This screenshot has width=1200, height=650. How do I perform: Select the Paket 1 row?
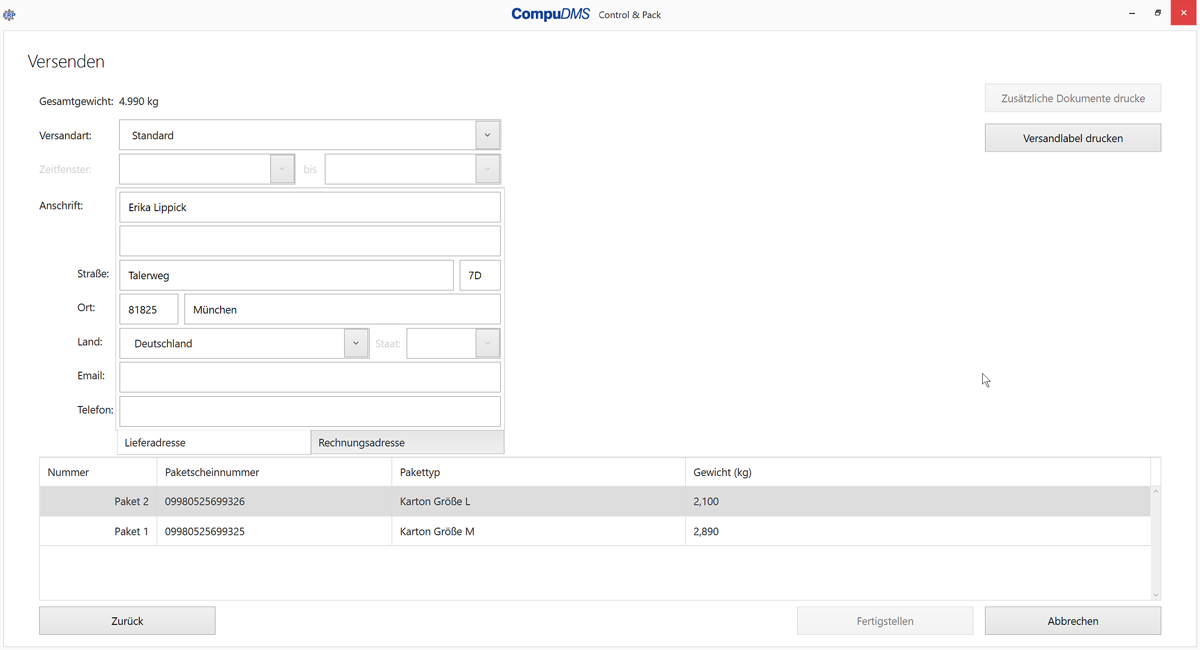coord(595,531)
